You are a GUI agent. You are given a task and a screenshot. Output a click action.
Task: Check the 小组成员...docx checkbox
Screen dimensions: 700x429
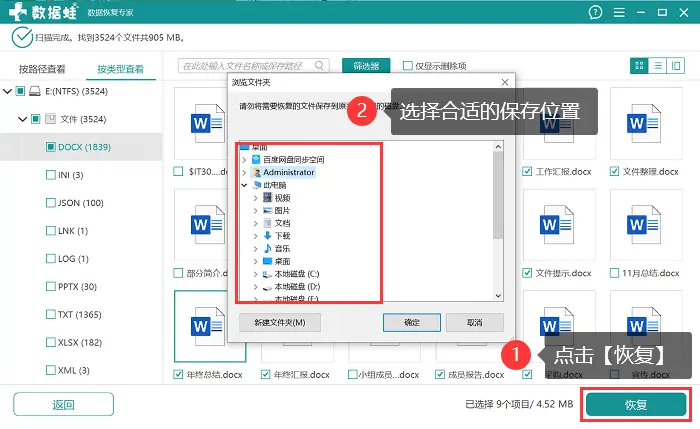coord(353,374)
